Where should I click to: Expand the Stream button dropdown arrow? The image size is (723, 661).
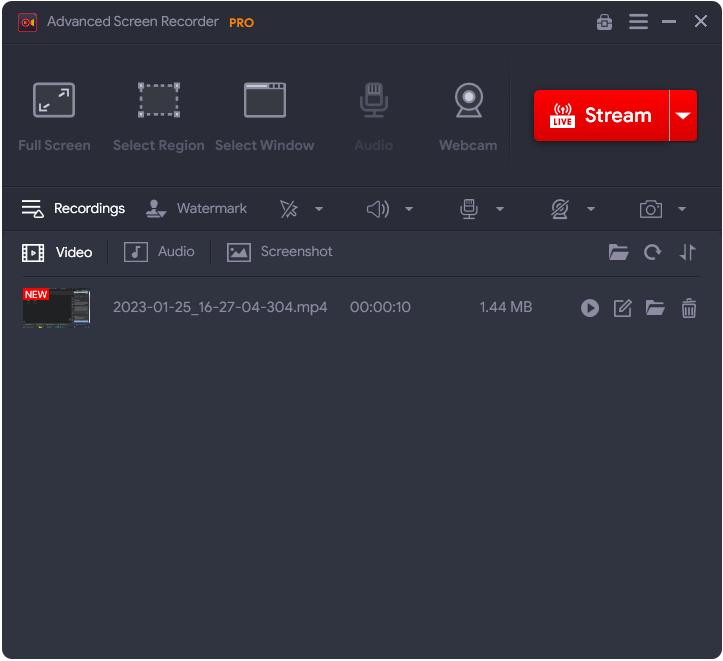tap(683, 115)
